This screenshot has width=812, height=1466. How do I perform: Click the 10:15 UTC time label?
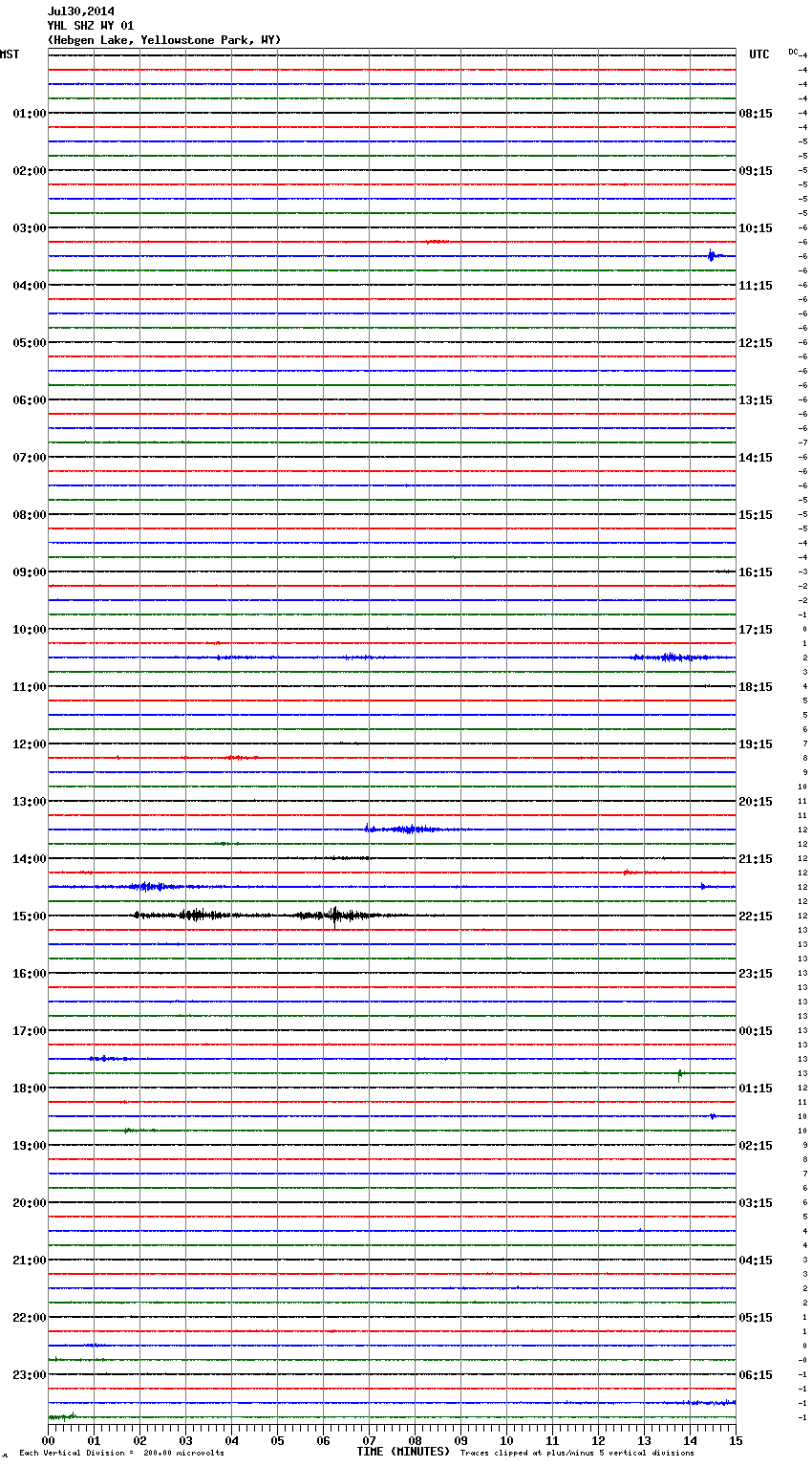point(756,228)
